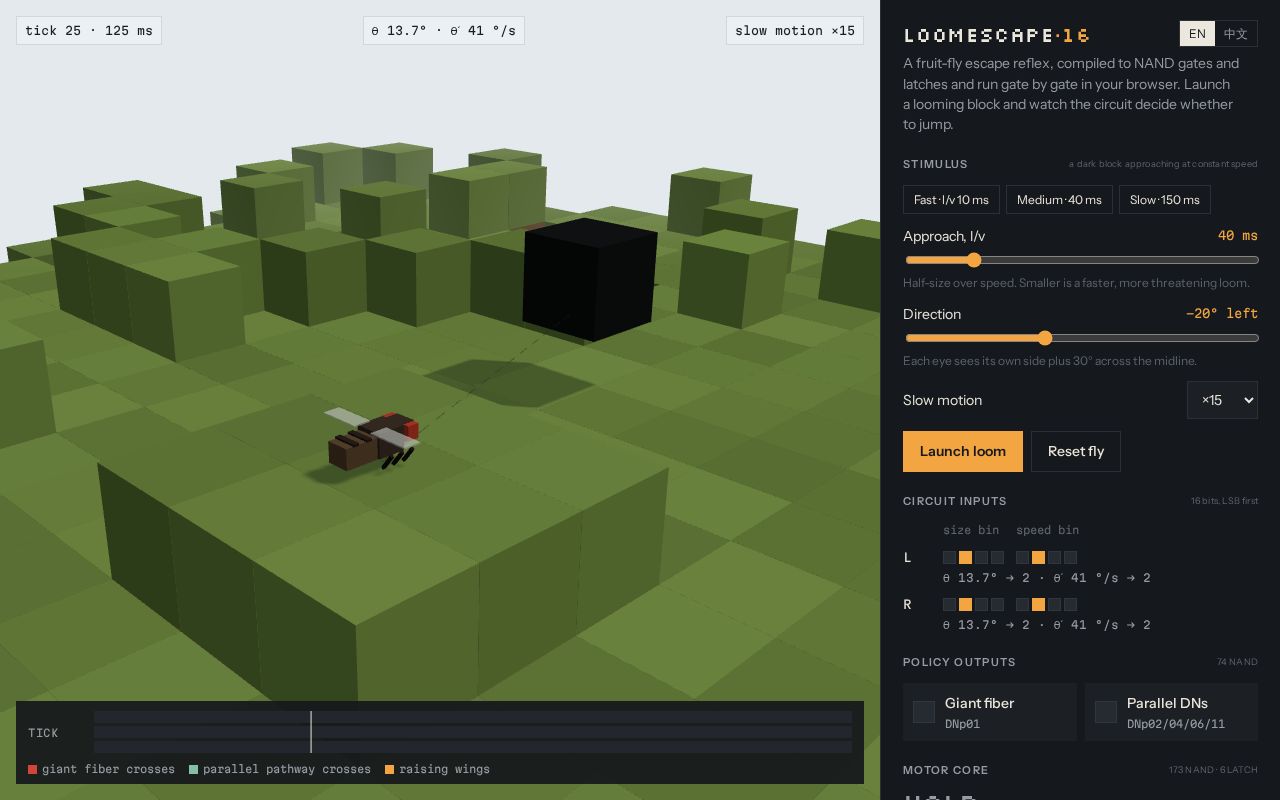Click the teal parallel pathway crosses swatch

(x=193, y=769)
